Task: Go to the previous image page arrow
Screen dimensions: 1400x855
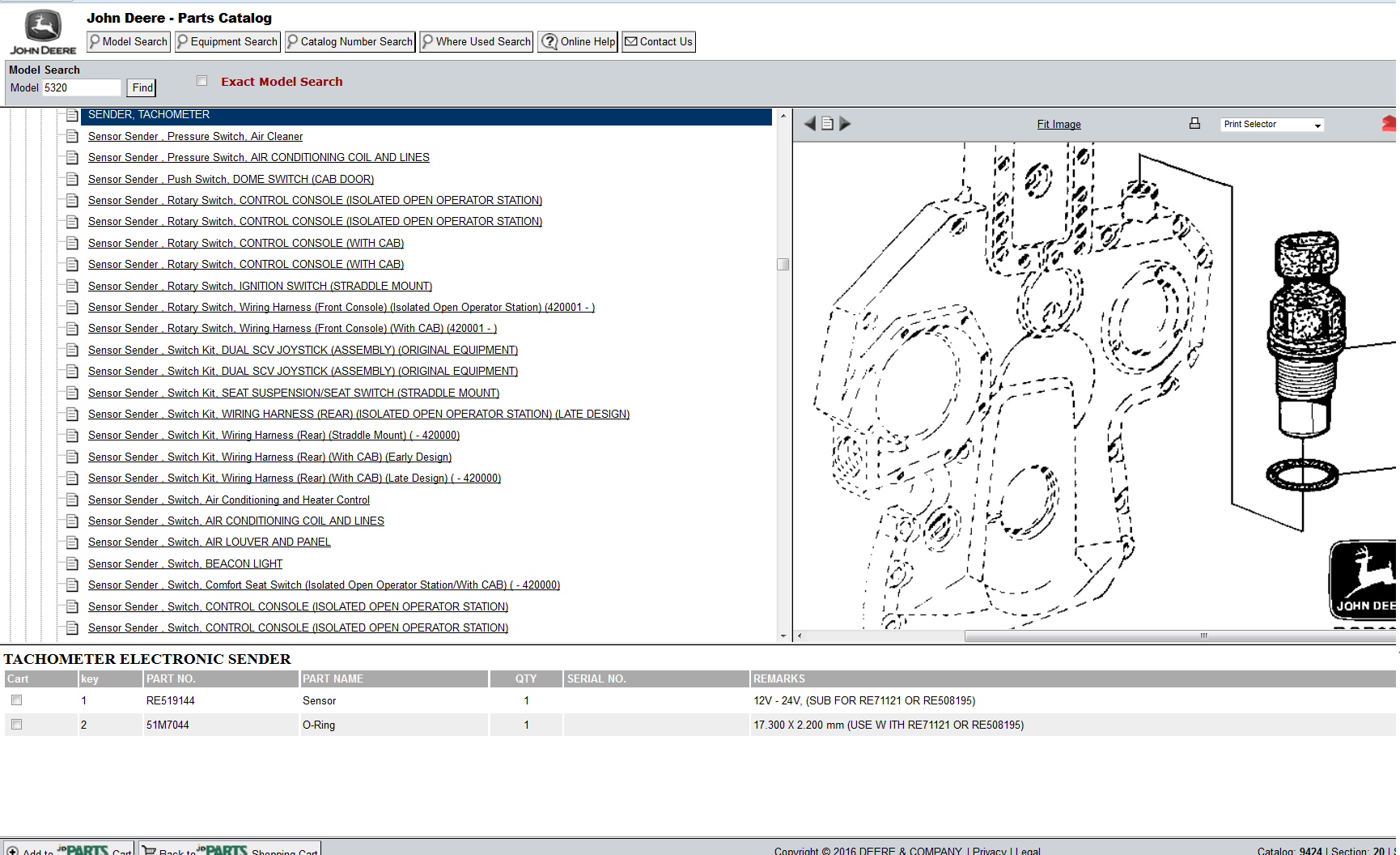Action: [810, 124]
